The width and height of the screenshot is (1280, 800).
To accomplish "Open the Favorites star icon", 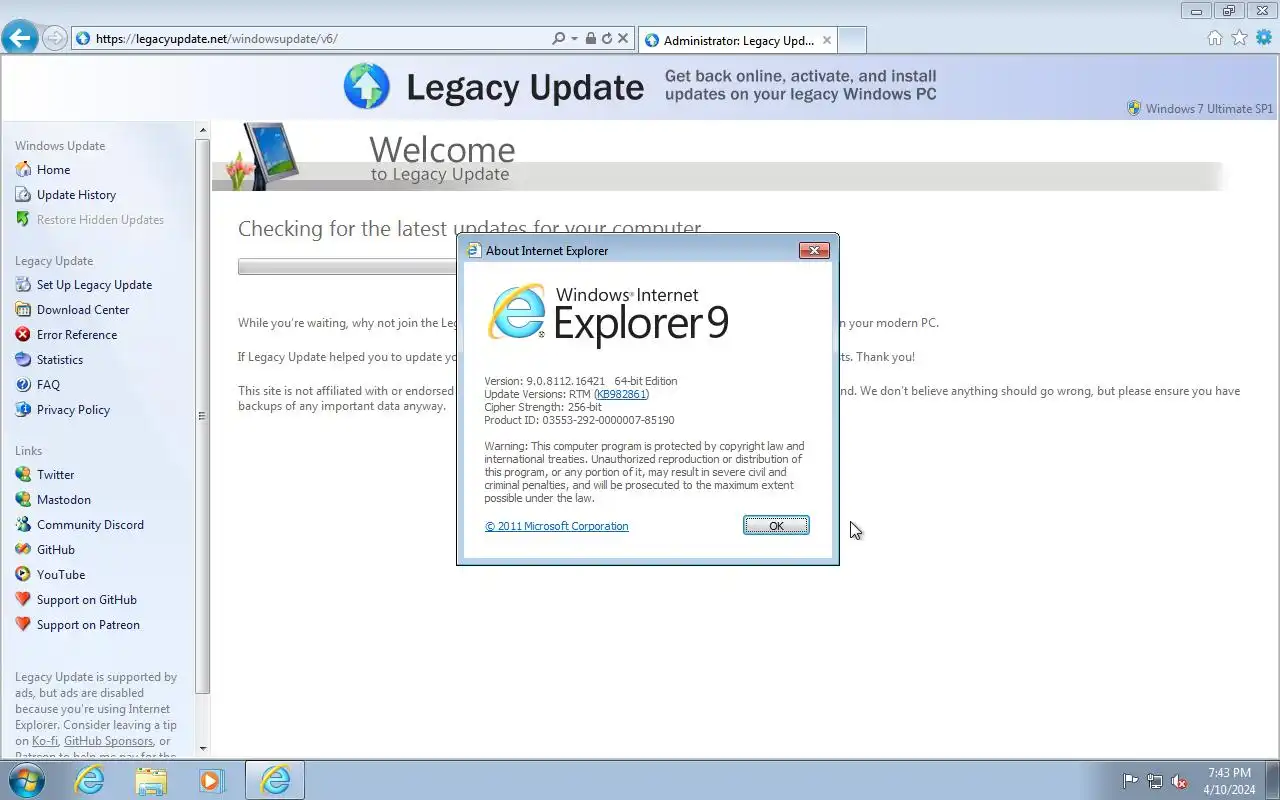I will (1239, 38).
